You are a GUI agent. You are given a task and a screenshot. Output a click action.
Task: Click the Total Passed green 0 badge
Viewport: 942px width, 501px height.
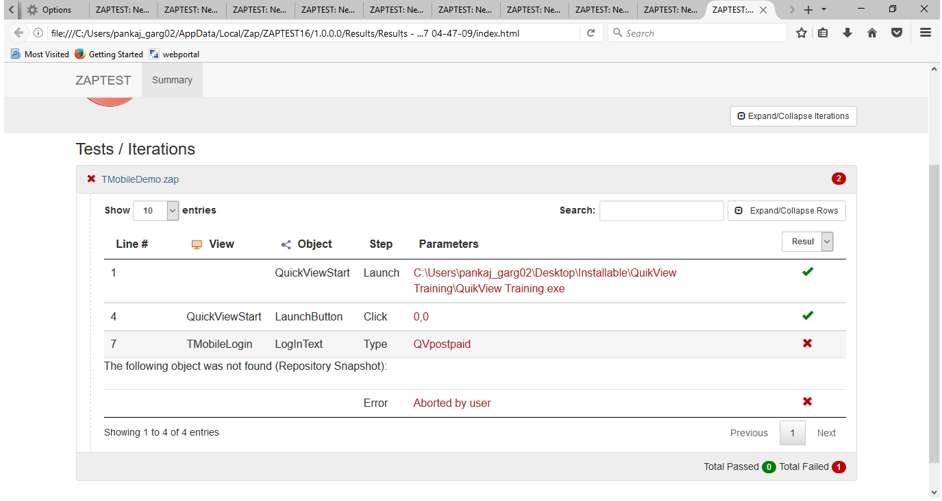tap(768, 467)
